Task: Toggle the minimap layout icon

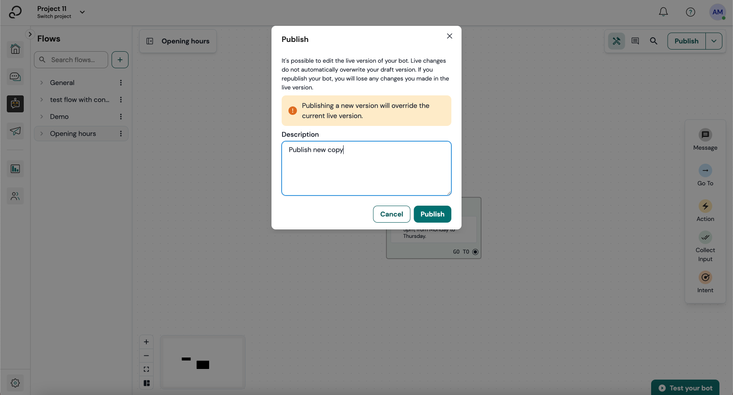Action: (x=146, y=383)
